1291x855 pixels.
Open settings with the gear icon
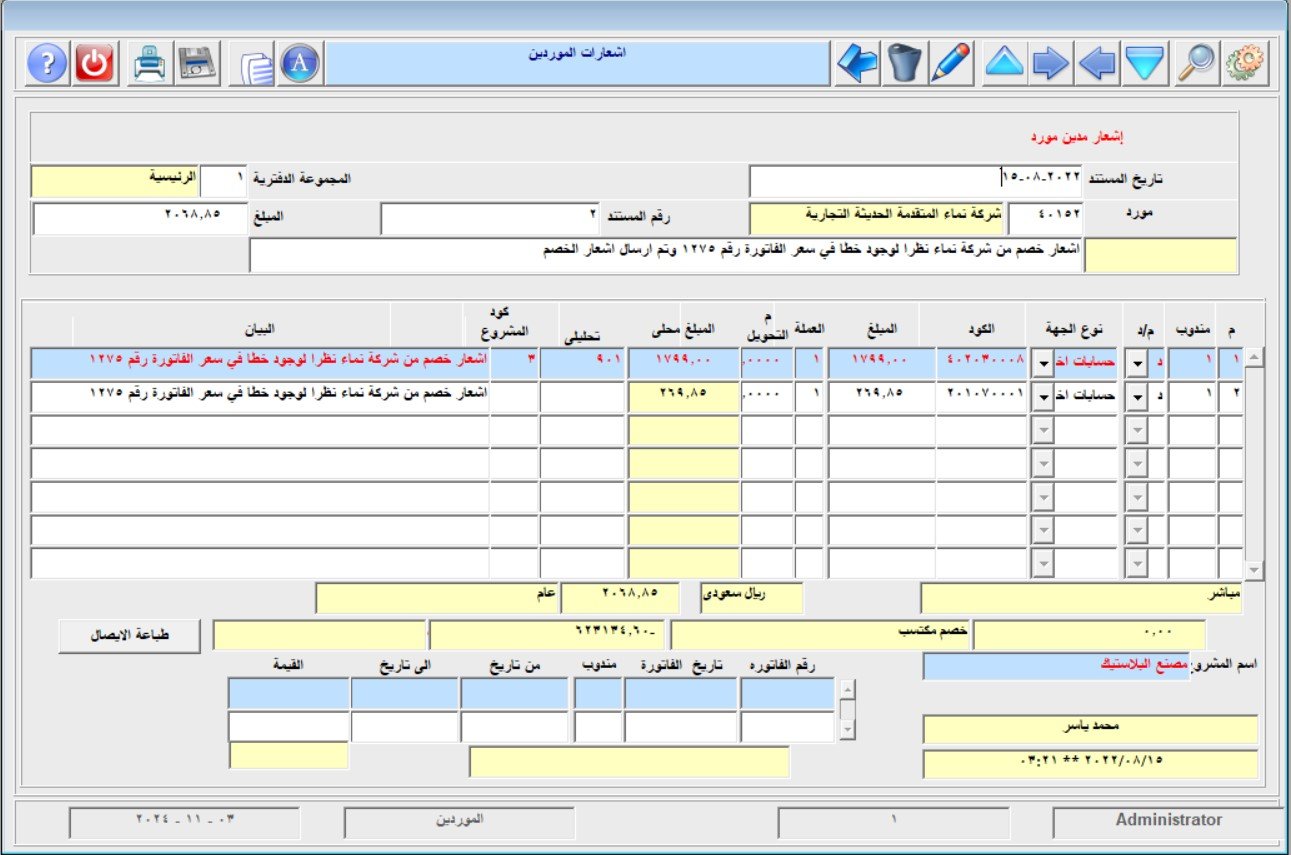(x=1245, y=64)
